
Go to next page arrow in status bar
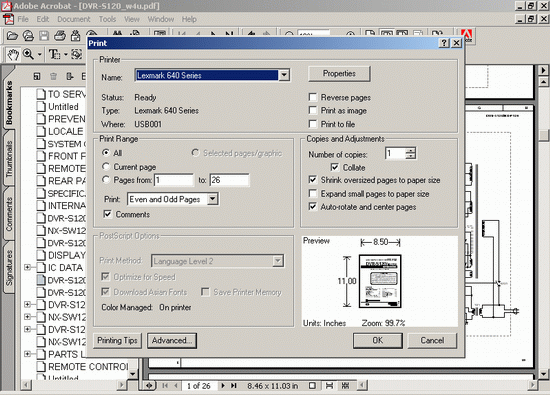point(222,386)
